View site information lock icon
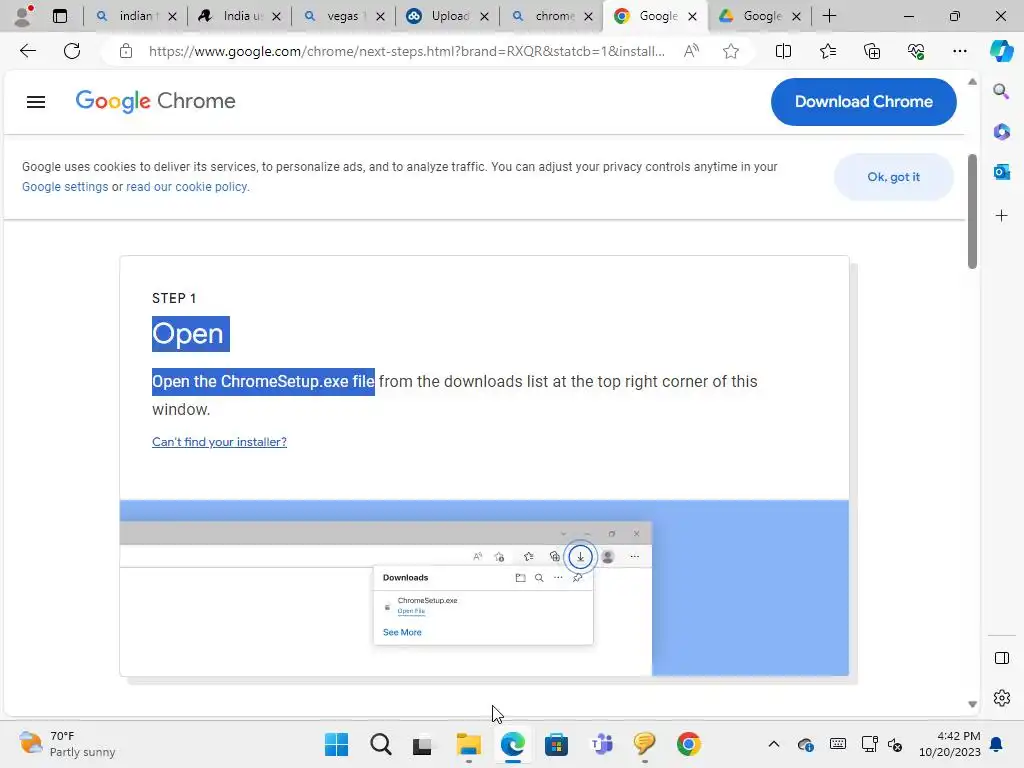 pyautogui.click(x=126, y=51)
